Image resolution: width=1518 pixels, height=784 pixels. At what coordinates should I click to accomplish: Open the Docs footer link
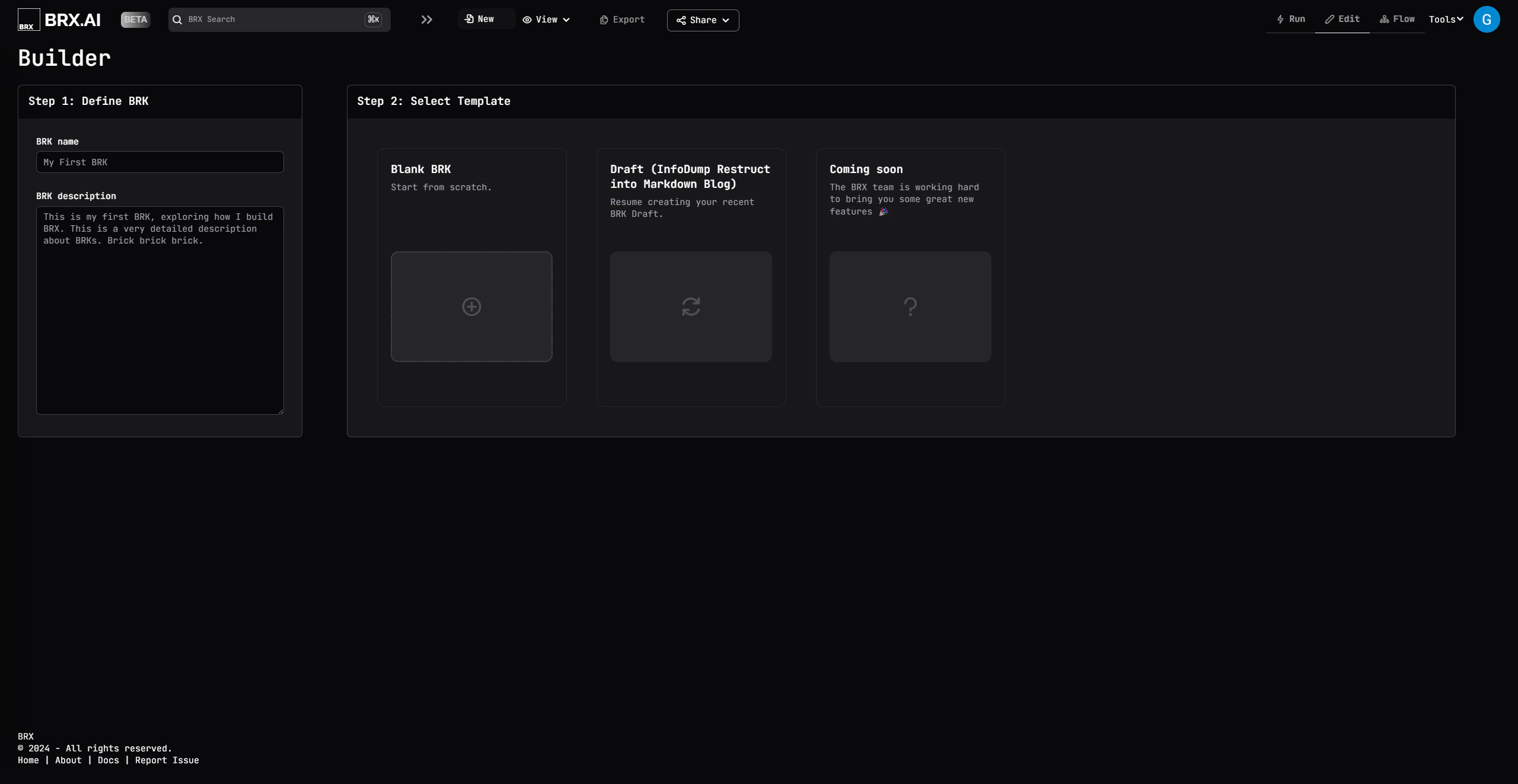click(108, 760)
